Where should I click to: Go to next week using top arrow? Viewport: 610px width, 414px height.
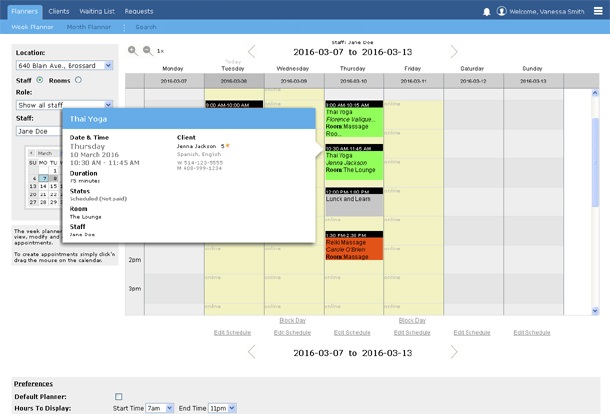[x=454, y=51]
